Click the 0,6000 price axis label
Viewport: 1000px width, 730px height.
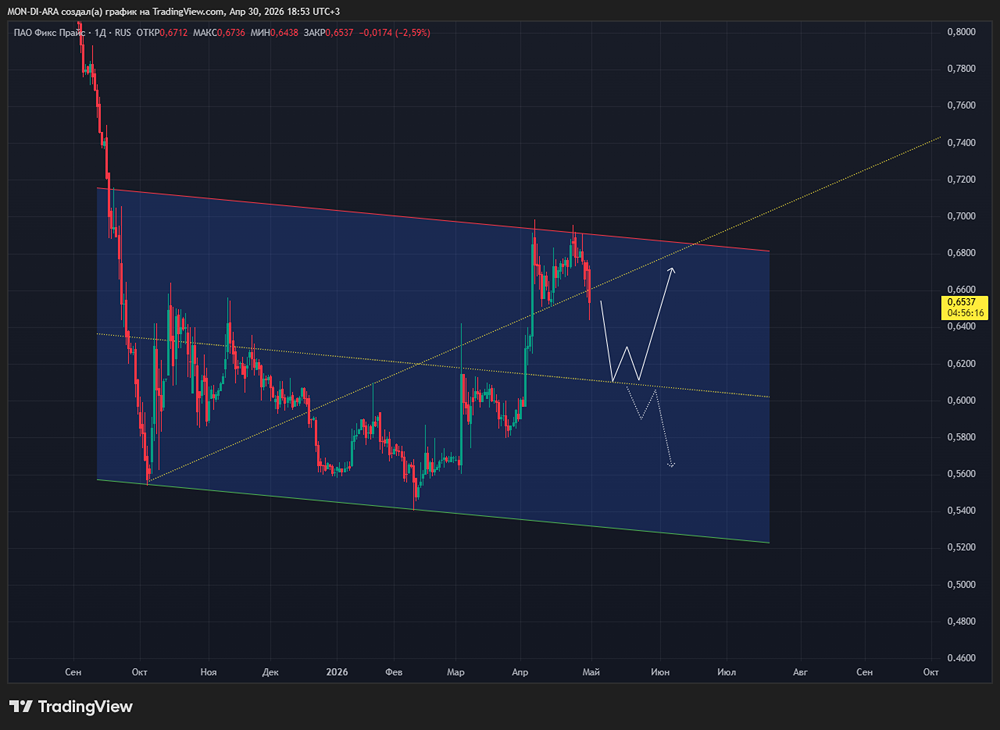click(x=961, y=400)
